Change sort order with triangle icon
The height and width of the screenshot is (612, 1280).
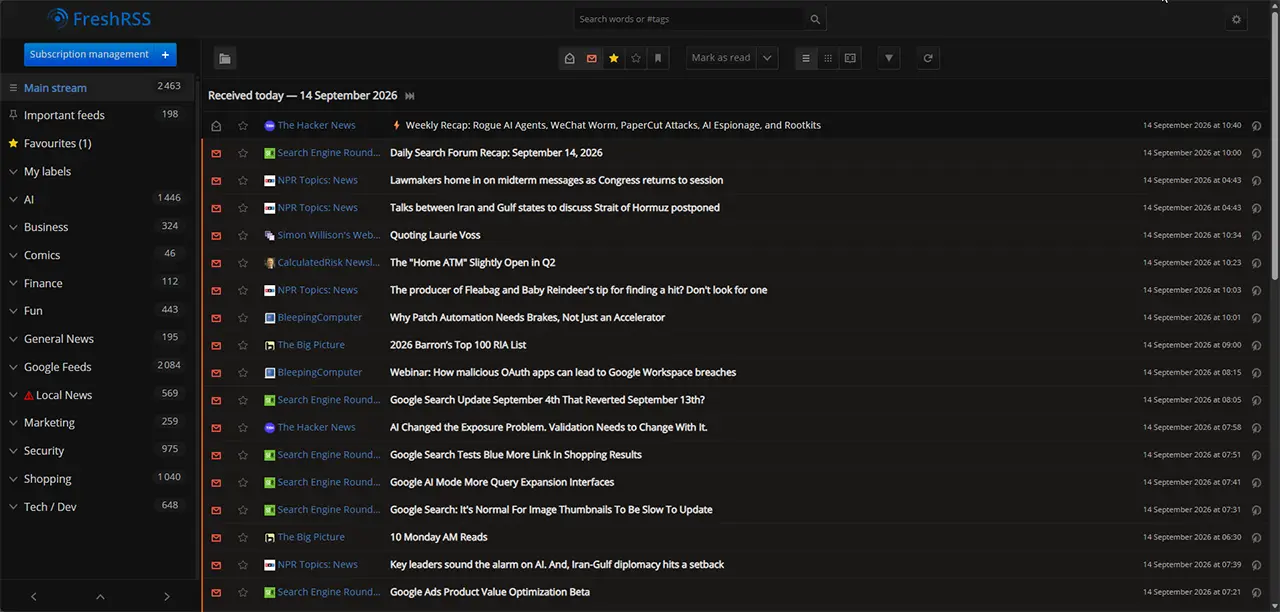click(889, 58)
